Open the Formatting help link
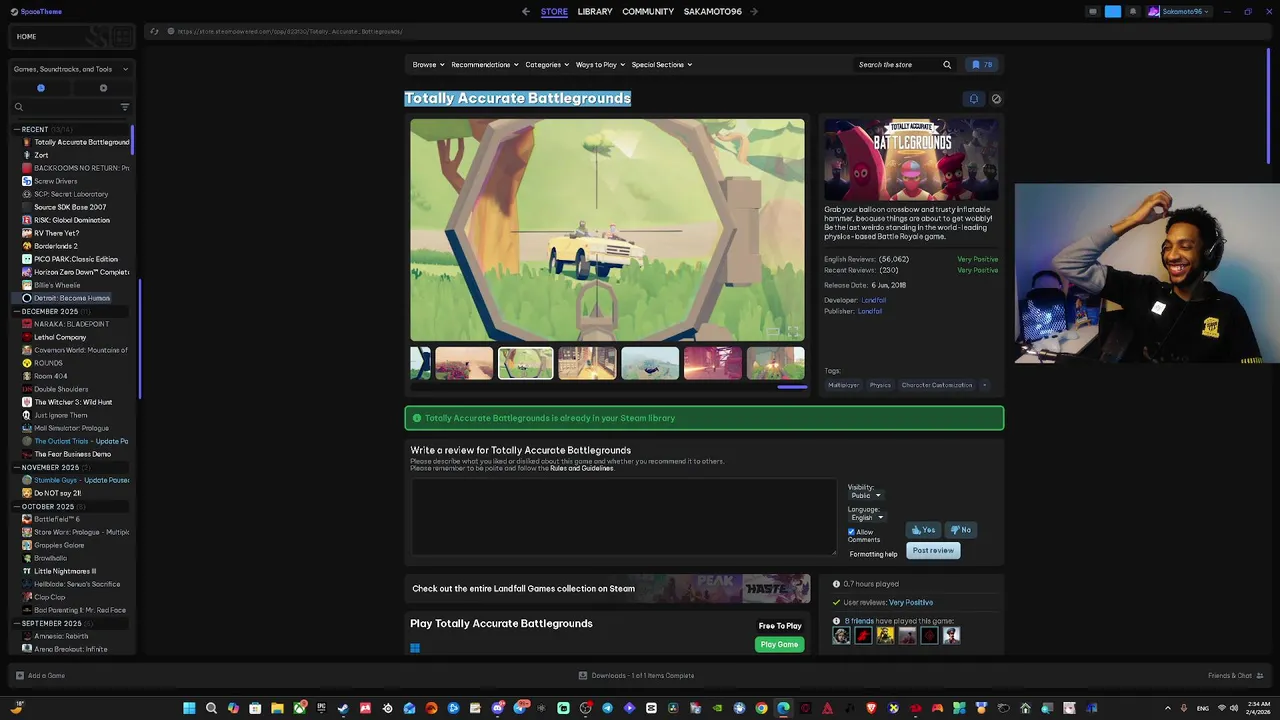Viewport: 1280px width, 720px height. pos(874,554)
